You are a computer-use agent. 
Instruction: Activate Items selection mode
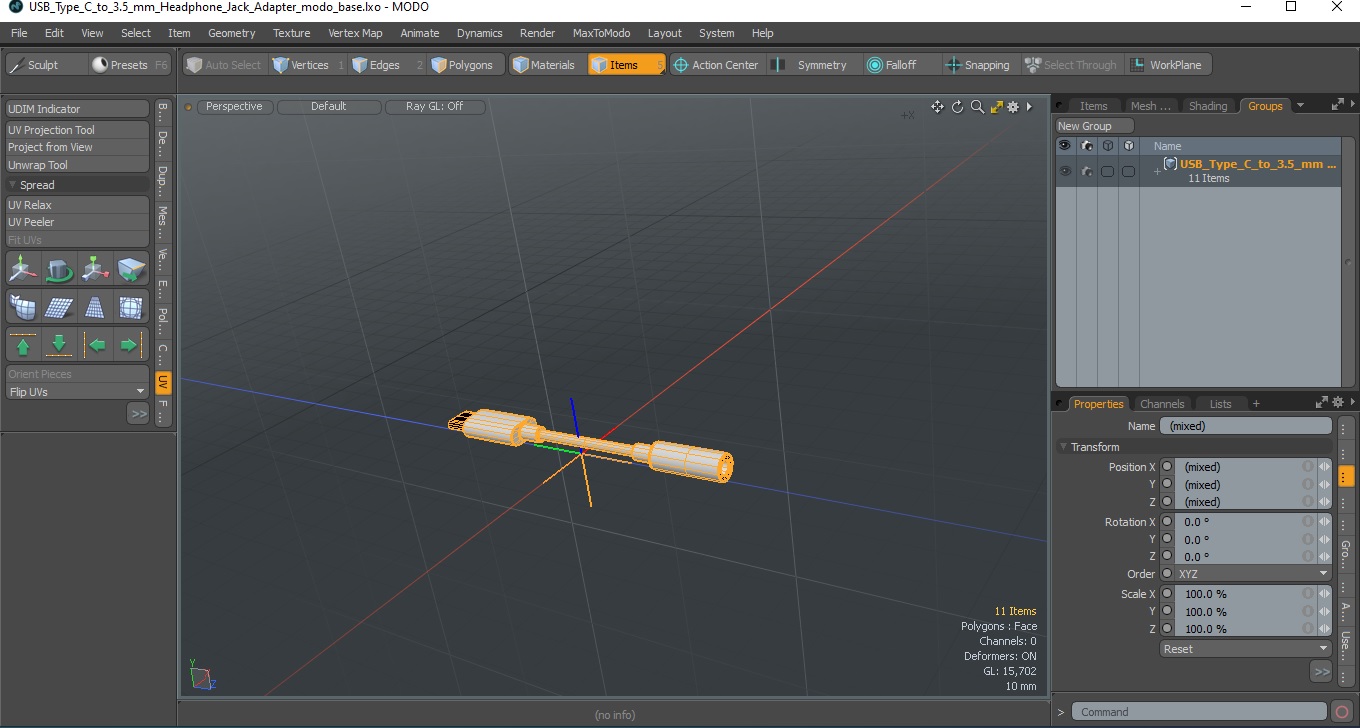point(626,65)
